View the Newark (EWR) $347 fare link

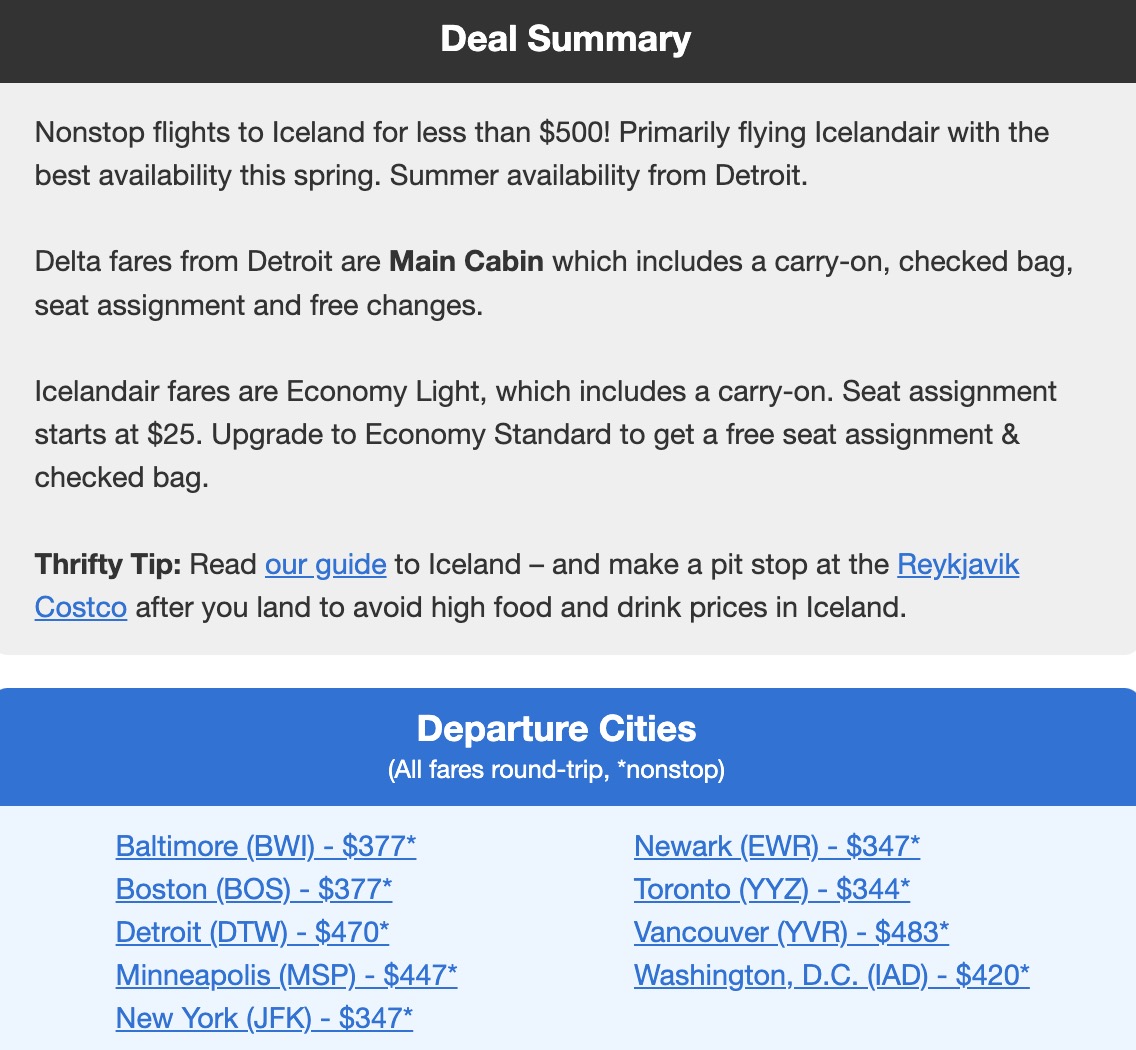(x=776, y=846)
